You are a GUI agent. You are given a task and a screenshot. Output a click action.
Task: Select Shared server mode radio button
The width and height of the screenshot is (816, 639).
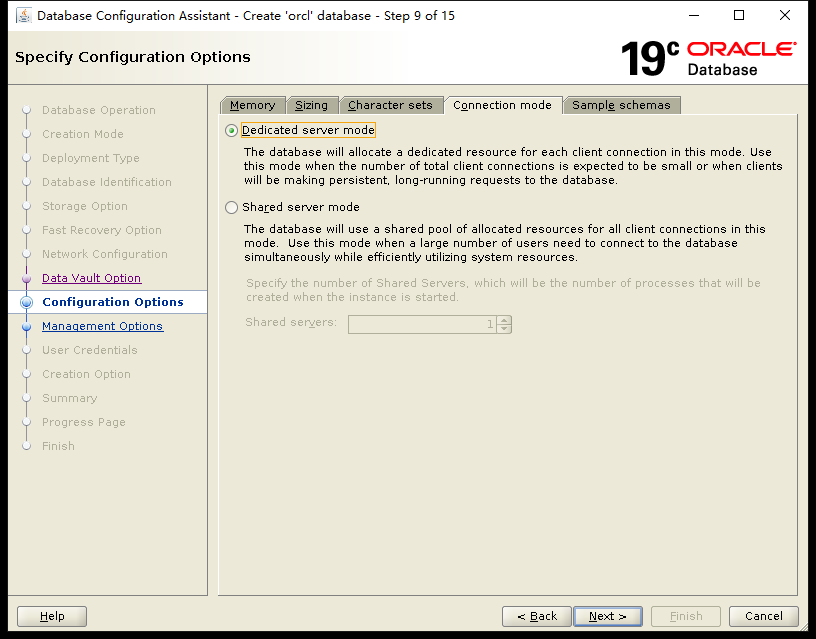tap(232, 208)
